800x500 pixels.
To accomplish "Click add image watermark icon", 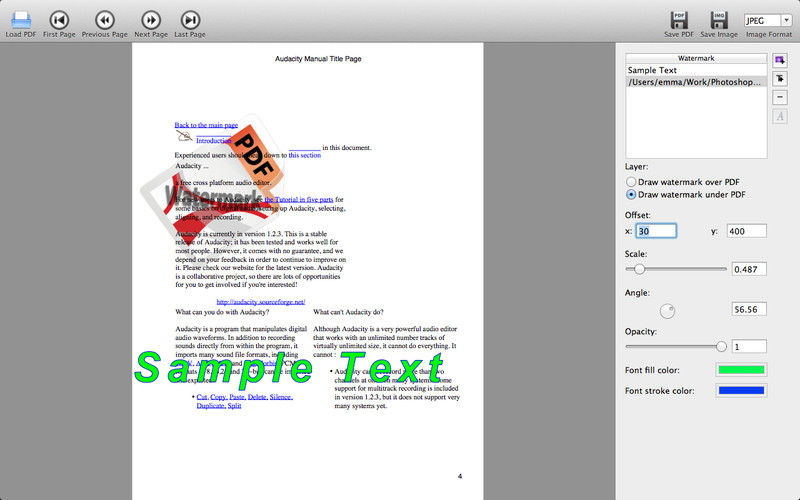I will pyautogui.click(x=780, y=60).
